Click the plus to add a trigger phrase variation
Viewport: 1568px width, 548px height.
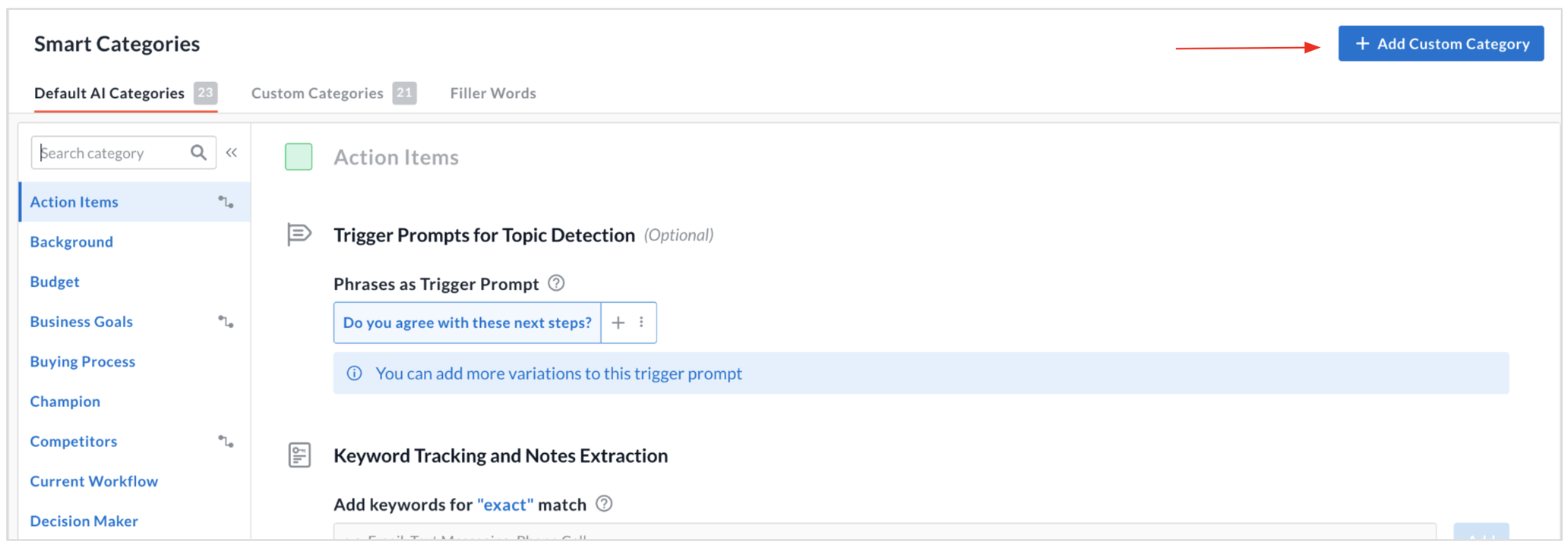(618, 323)
